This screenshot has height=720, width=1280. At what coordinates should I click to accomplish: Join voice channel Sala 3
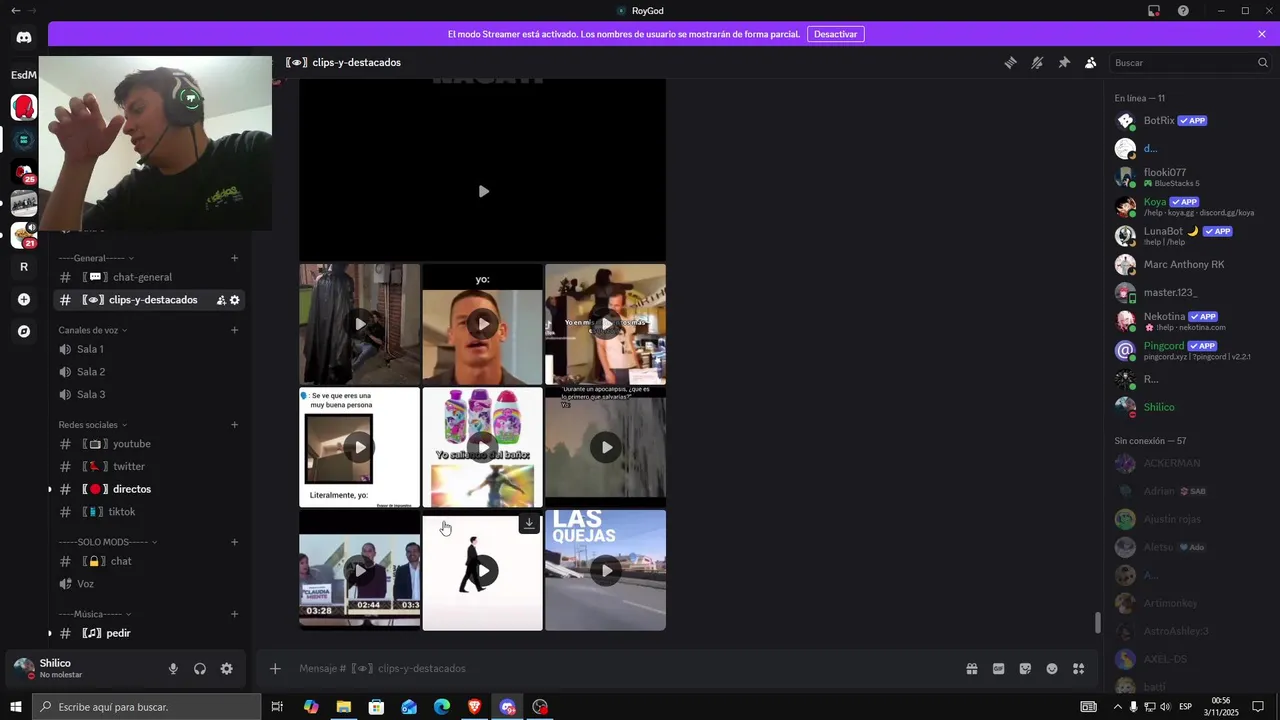[x=150, y=394]
